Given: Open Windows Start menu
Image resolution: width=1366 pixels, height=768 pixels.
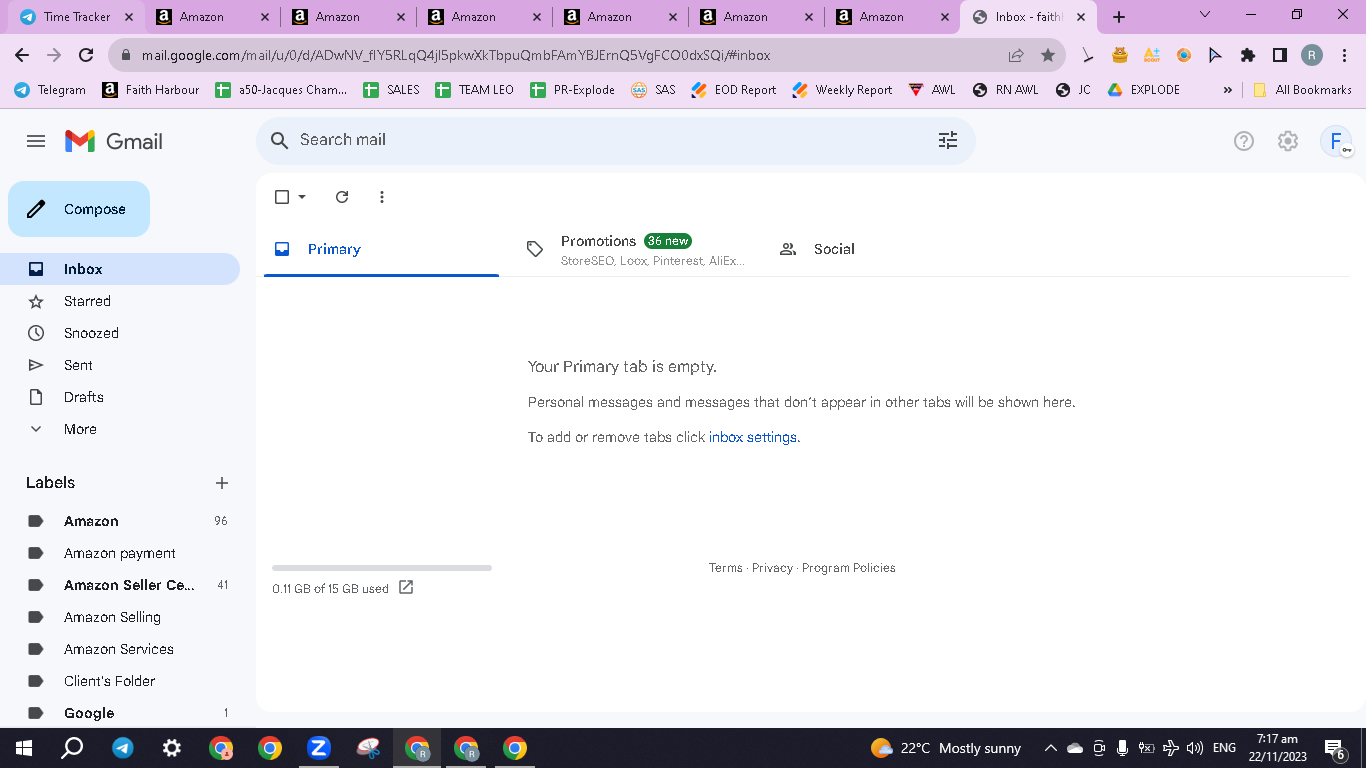Looking at the screenshot, I should tap(23, 748).
